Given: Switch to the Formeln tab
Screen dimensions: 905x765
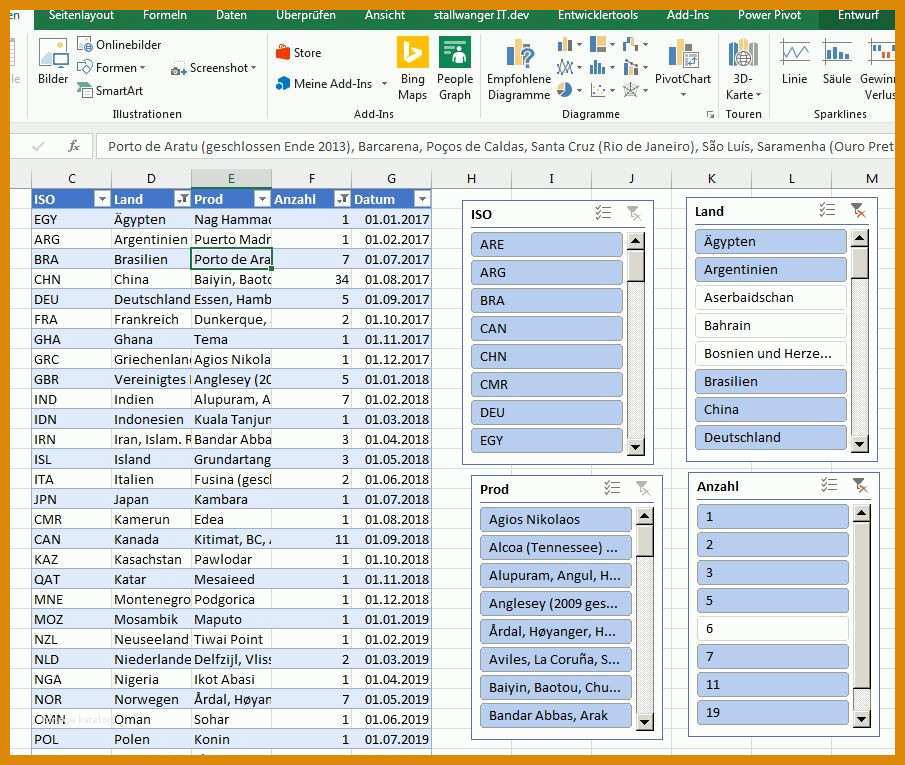Looking at the screenshot, I should point(164,15).
